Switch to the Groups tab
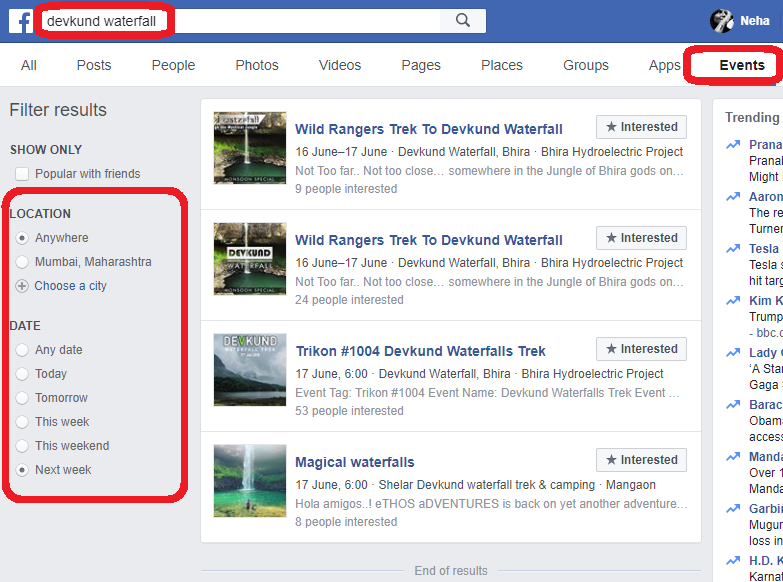This screenshot has width=783, height=582. (586, 65)
